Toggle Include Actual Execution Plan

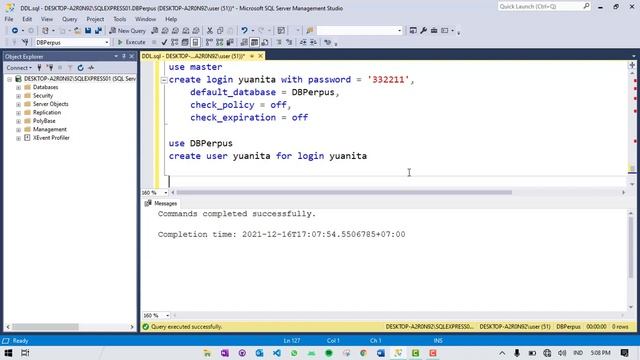[209, 42]
